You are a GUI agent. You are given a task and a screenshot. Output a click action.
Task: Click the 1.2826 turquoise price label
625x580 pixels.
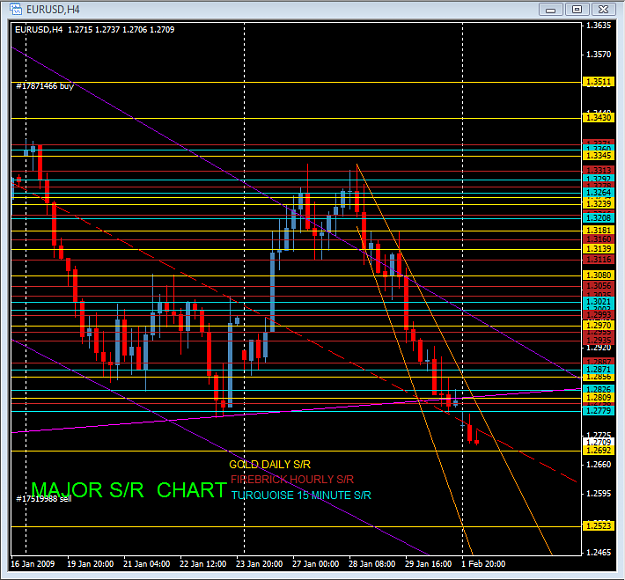click(x=598, y=389)
